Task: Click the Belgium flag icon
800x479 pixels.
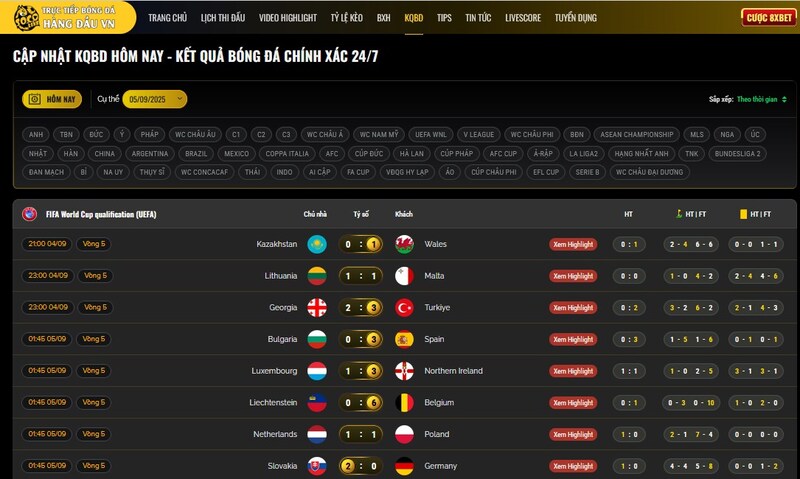Action: pos(405,402)
